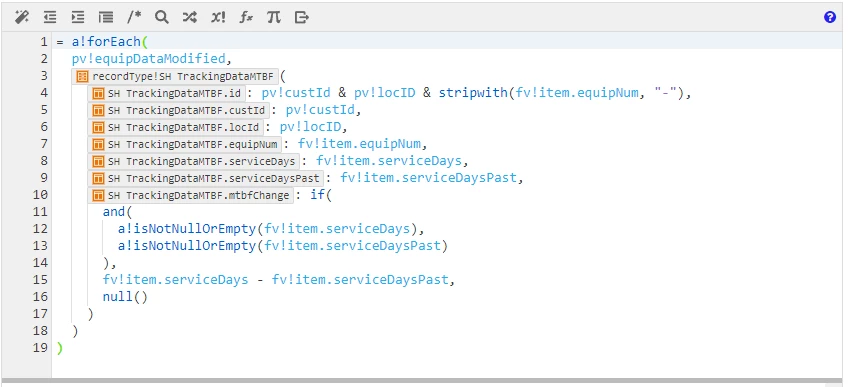Click the shuffle arrows toolbar icon
Image resolution: width=850 pixels, height=387 pixels.
[190, 17]
